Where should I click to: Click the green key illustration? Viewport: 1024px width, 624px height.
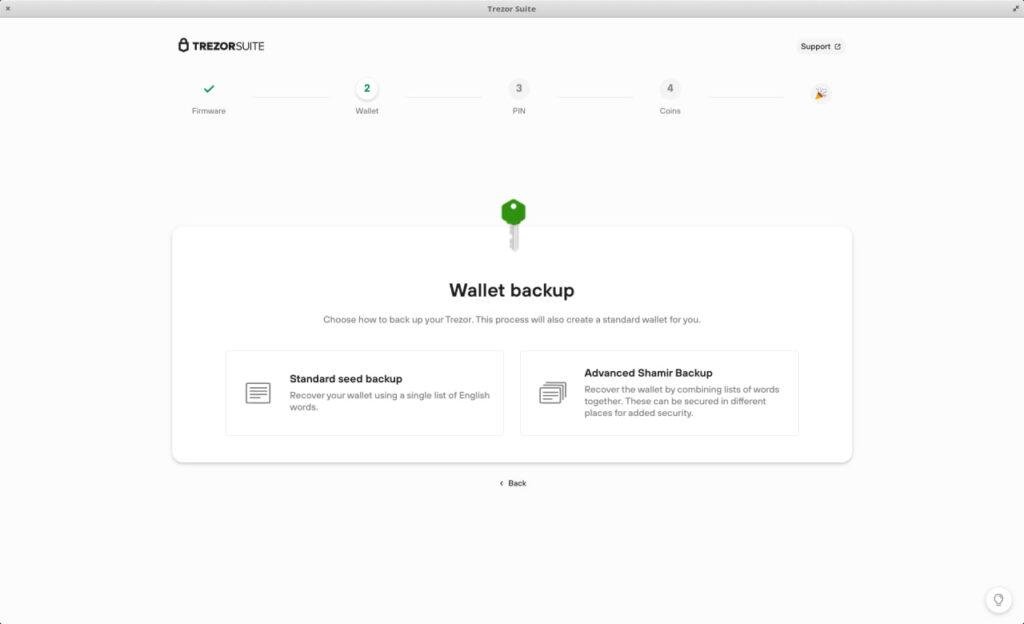click(513, 225)
